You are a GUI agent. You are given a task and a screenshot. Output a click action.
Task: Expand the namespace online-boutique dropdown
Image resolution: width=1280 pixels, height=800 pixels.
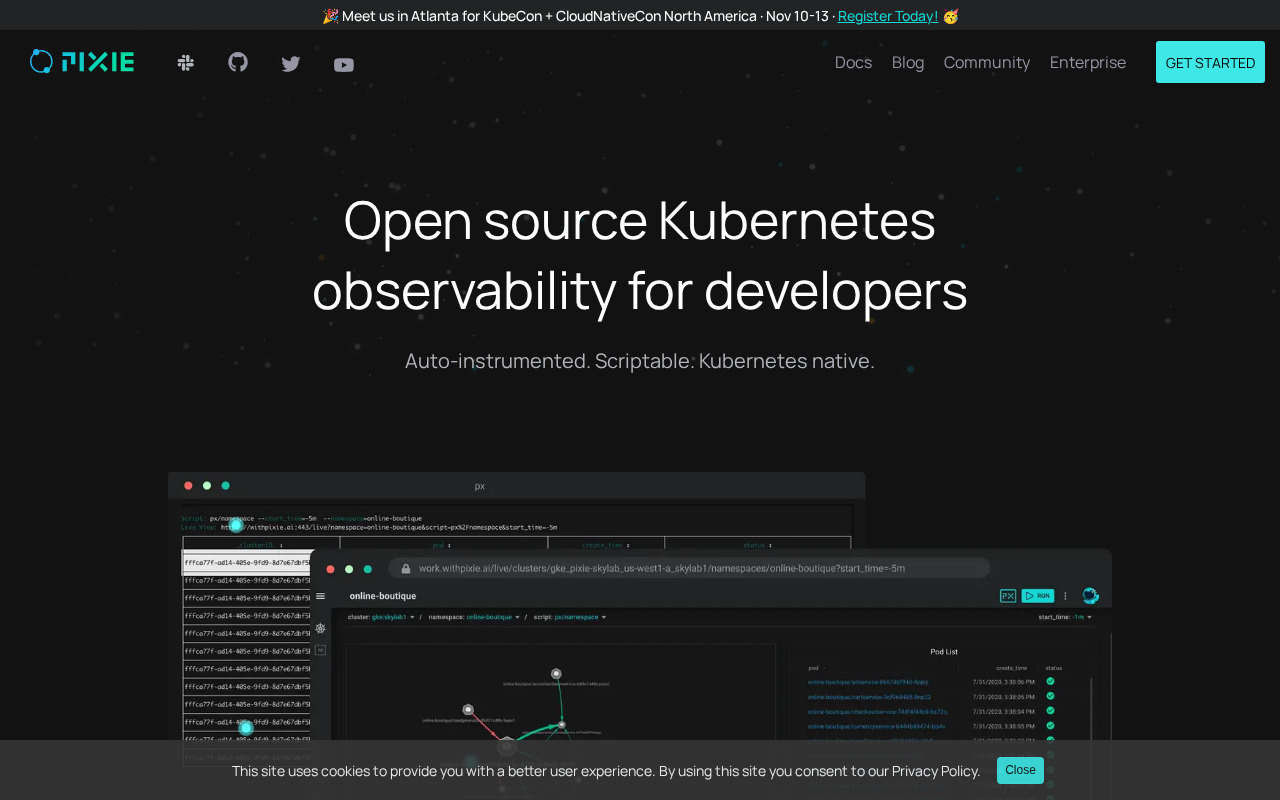coord(493,618)
